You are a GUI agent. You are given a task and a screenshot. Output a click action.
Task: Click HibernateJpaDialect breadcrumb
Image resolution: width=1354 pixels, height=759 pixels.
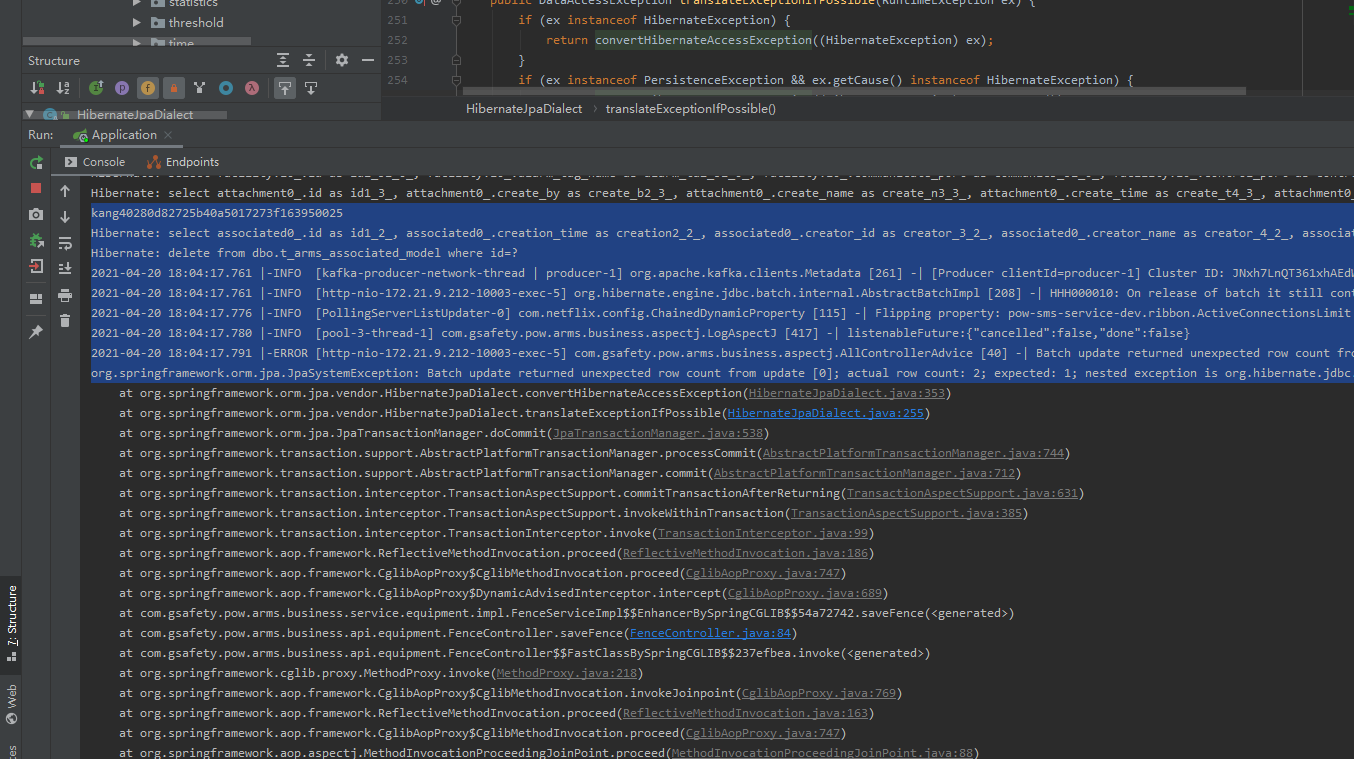click(524, 108)
